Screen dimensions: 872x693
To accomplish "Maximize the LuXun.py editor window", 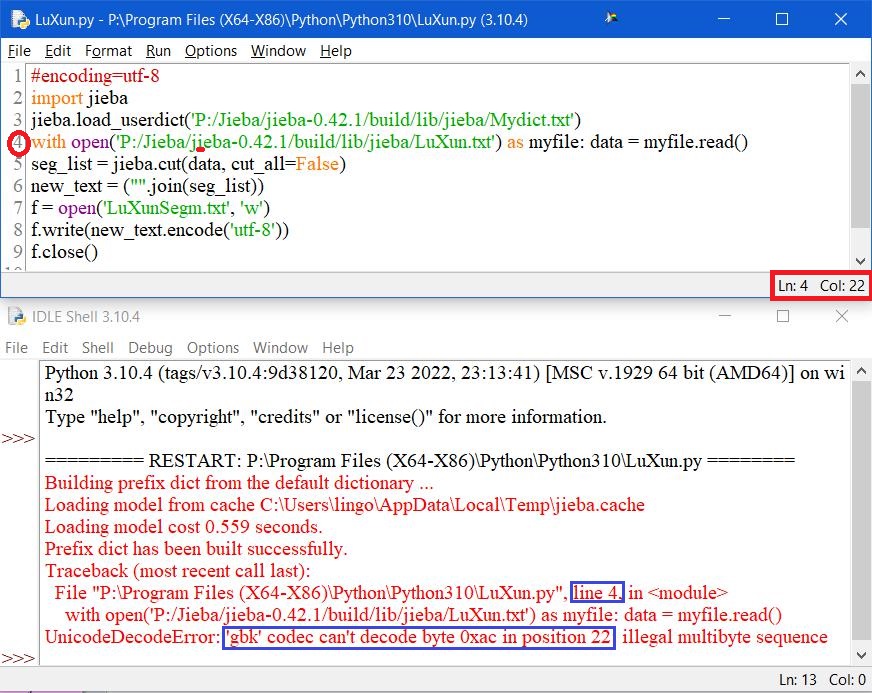I will point(782,19).
